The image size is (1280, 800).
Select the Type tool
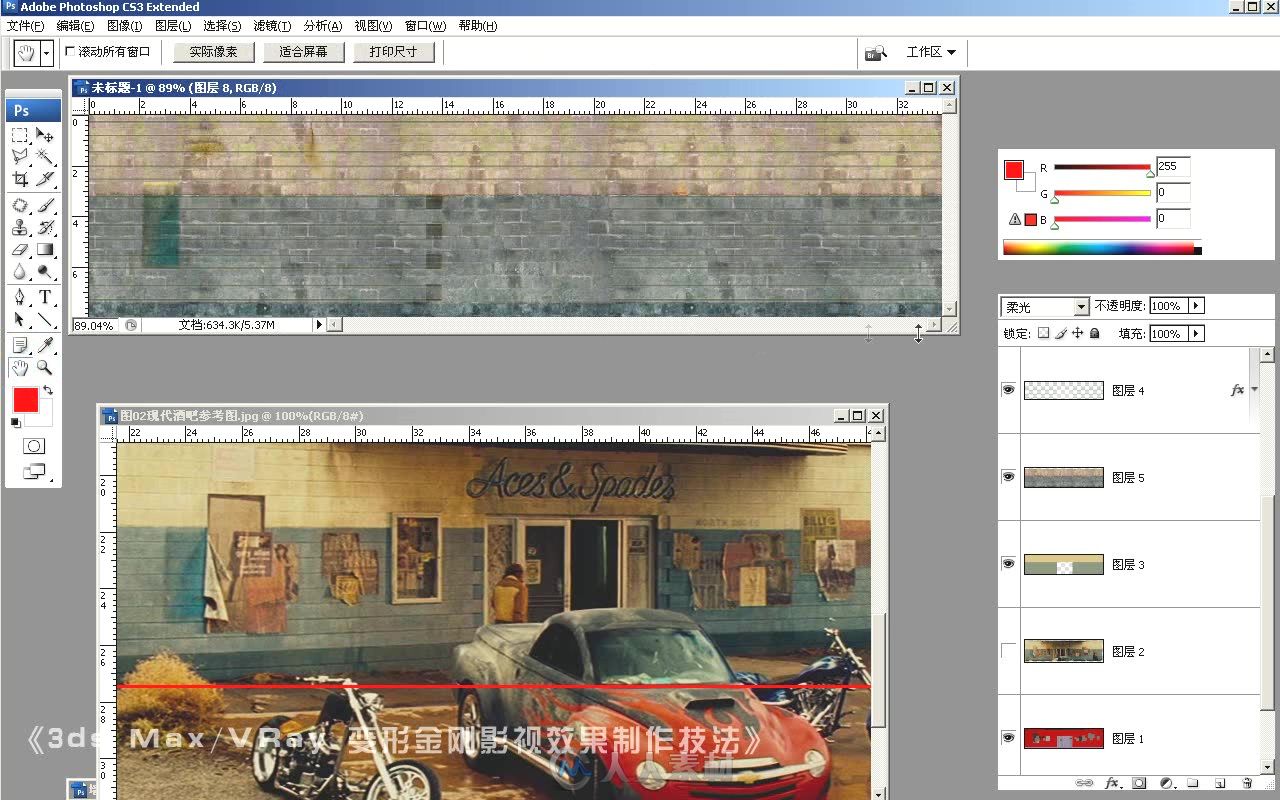[45, 298]
